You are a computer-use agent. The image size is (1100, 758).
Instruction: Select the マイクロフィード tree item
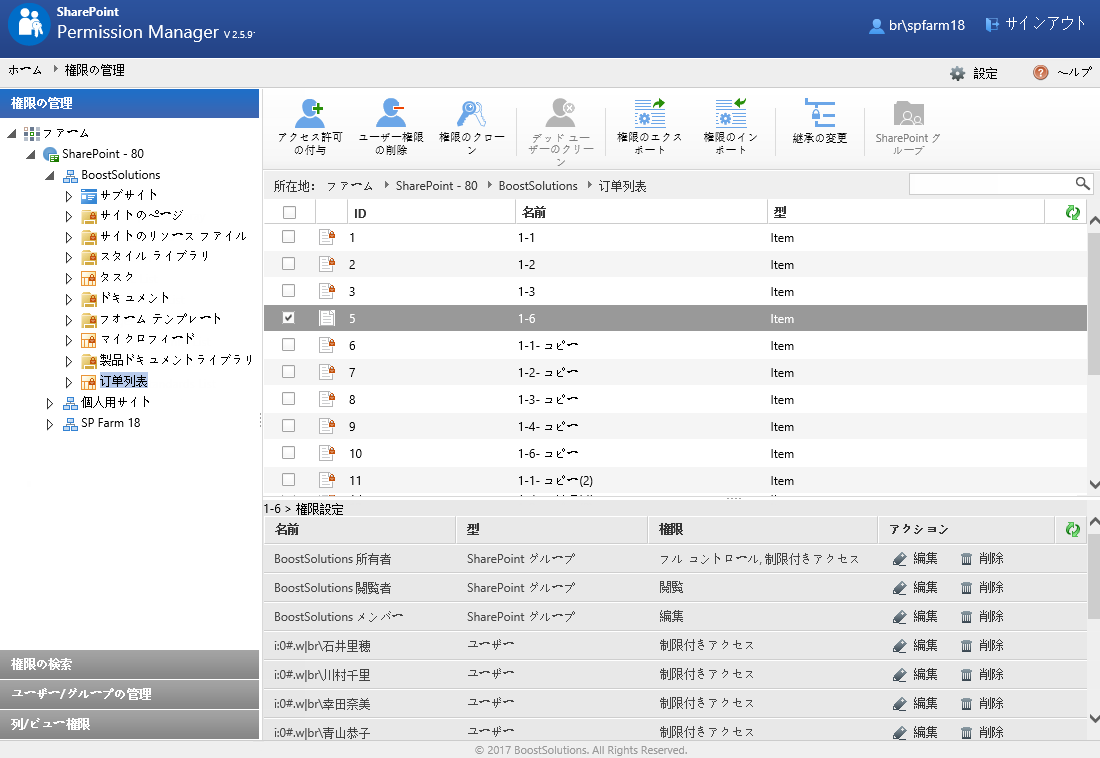point(147,339)
